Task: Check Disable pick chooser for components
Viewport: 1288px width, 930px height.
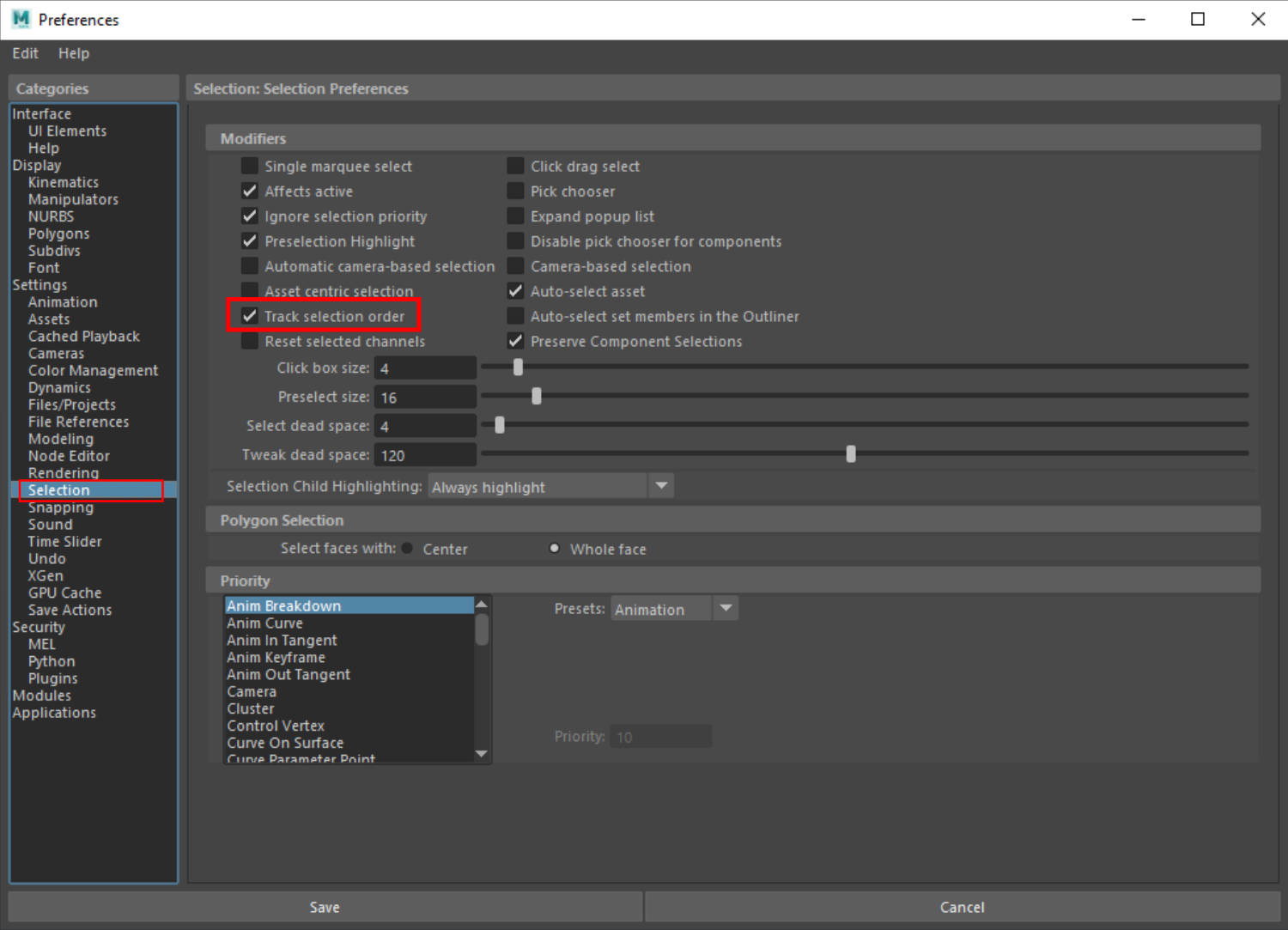Action: (x=515, y=240)
